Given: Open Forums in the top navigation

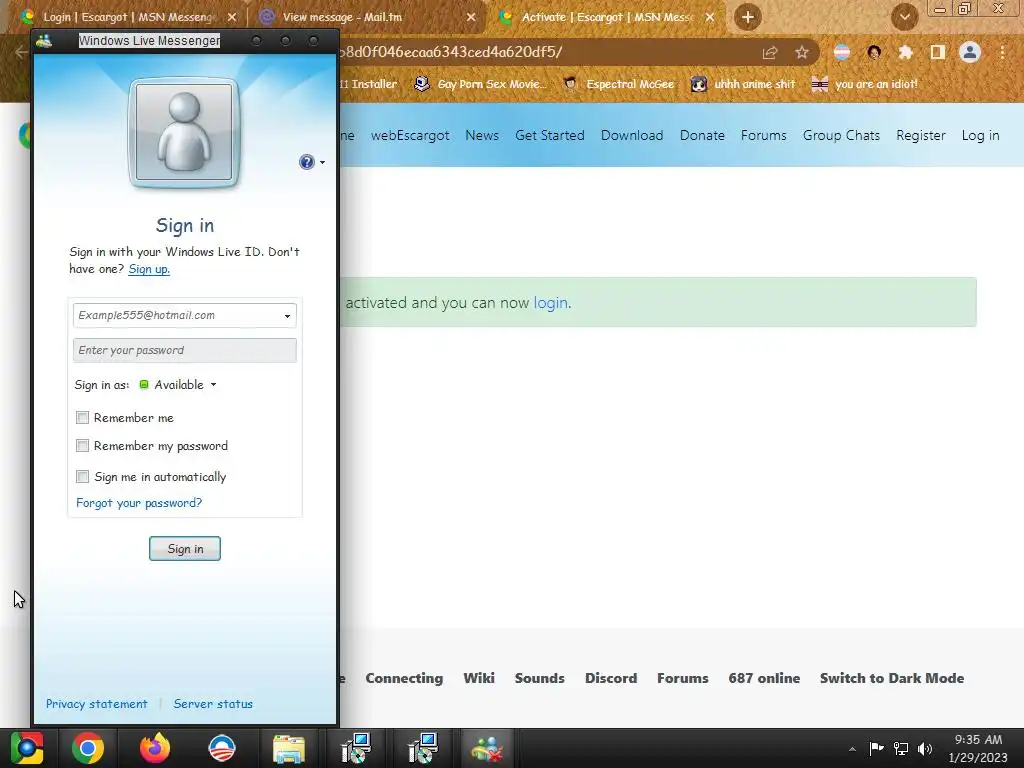Looking at the screenshot, I should (x=763, y=135).
